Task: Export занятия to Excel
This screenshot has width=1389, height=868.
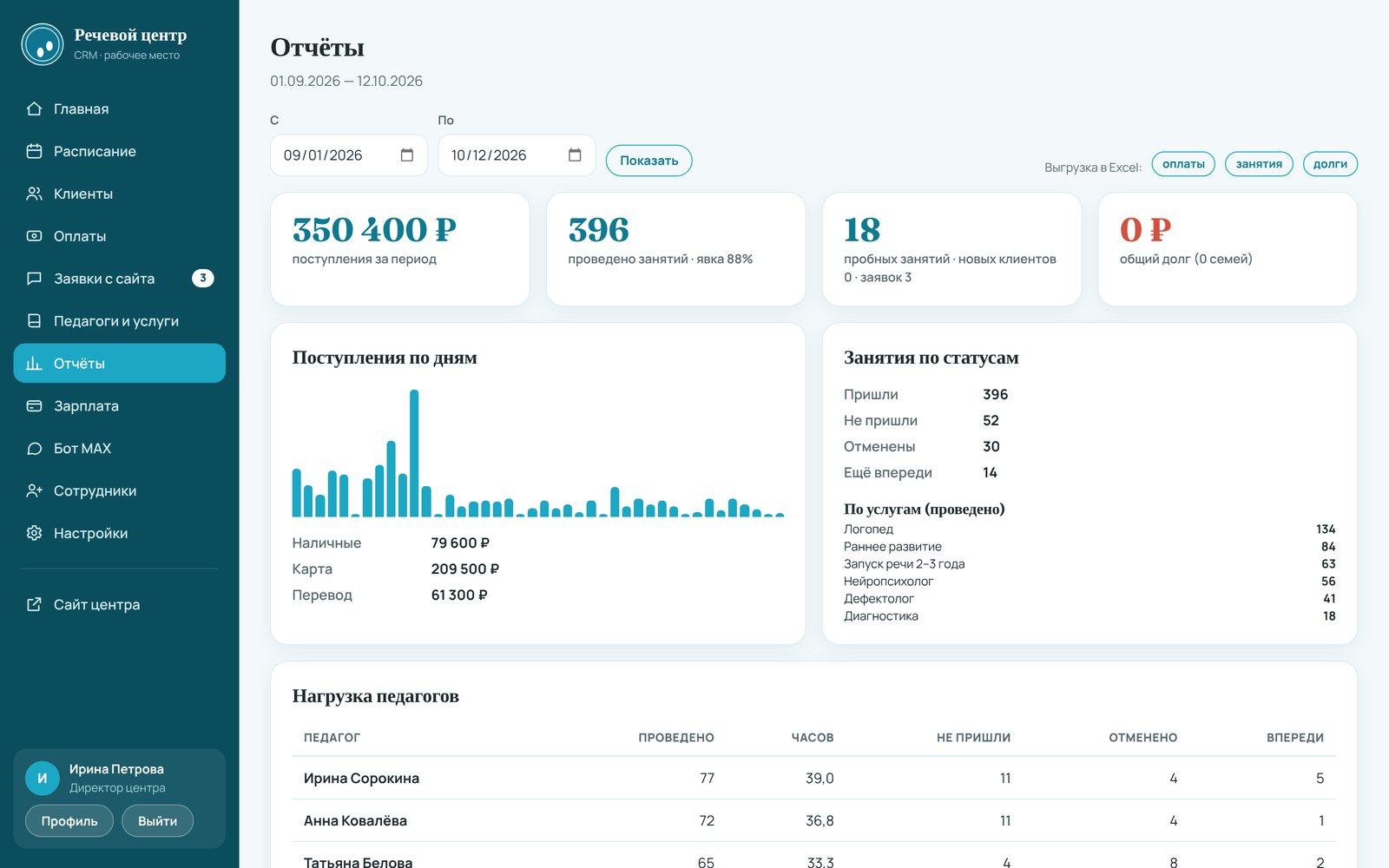Action: click(1259, 164)
